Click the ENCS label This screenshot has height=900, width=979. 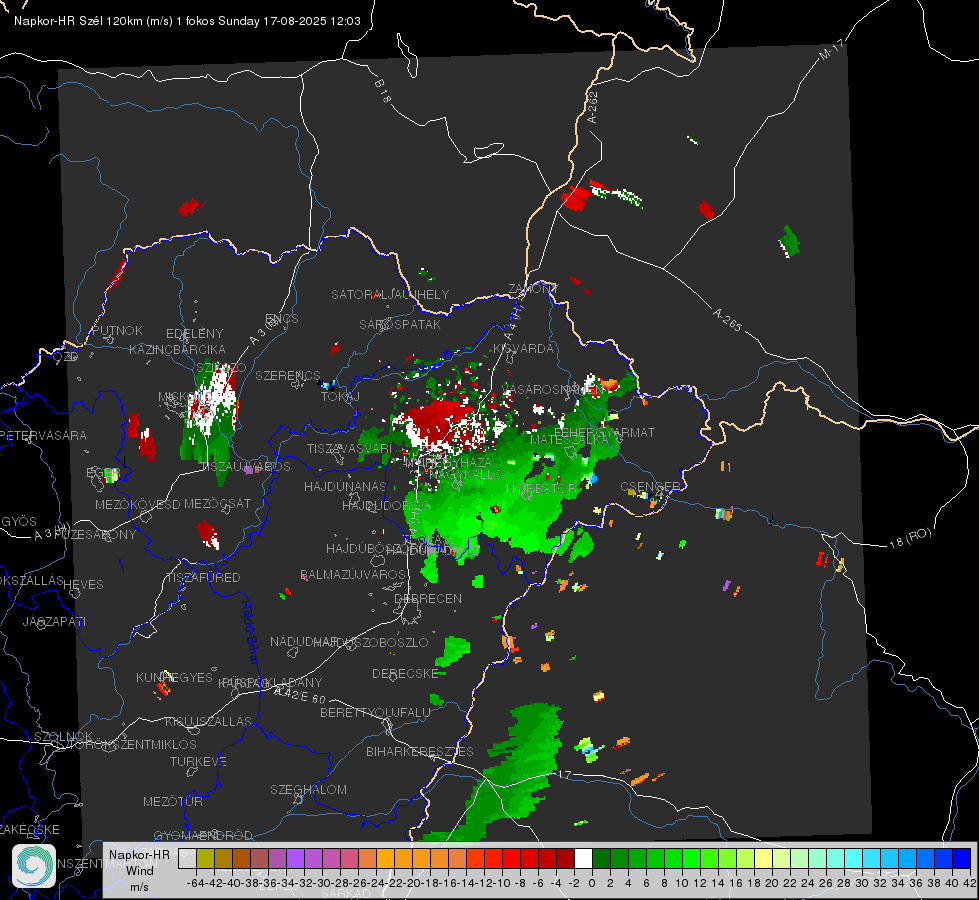[282, 319]
